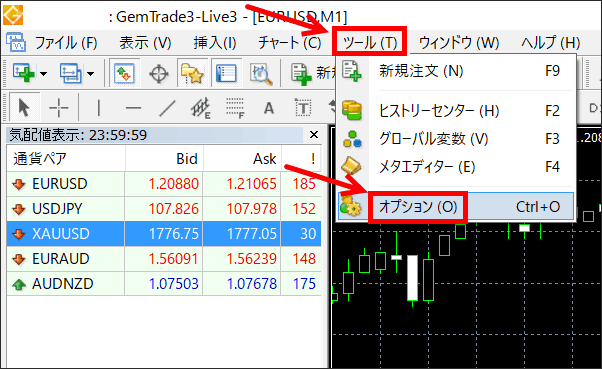Viewport: 602px width, 369px height.
Task: Click the New Chart icon in toolbar
Action: [23, 73]
